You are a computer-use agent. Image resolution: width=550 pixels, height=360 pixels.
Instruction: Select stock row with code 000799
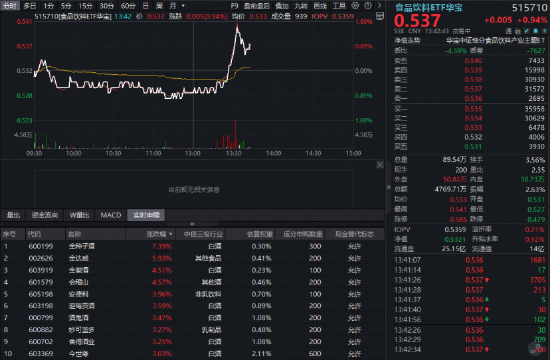[192, 318]
